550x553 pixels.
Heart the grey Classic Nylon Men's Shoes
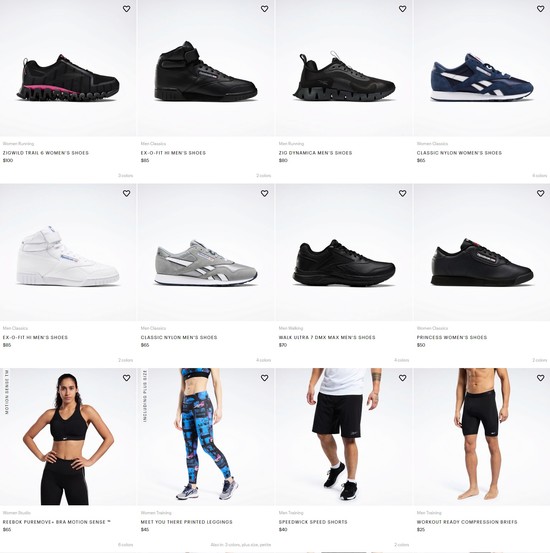(x=264, y=193)
